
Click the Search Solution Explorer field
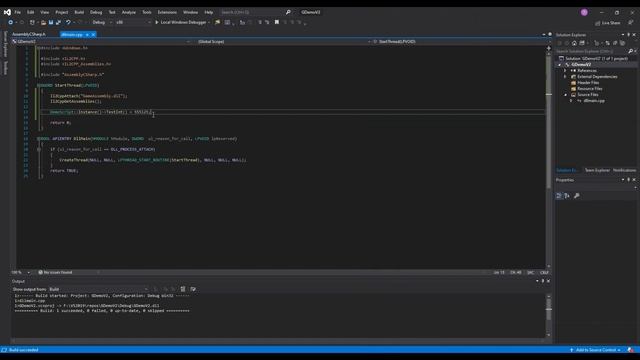tap(591, 51)
